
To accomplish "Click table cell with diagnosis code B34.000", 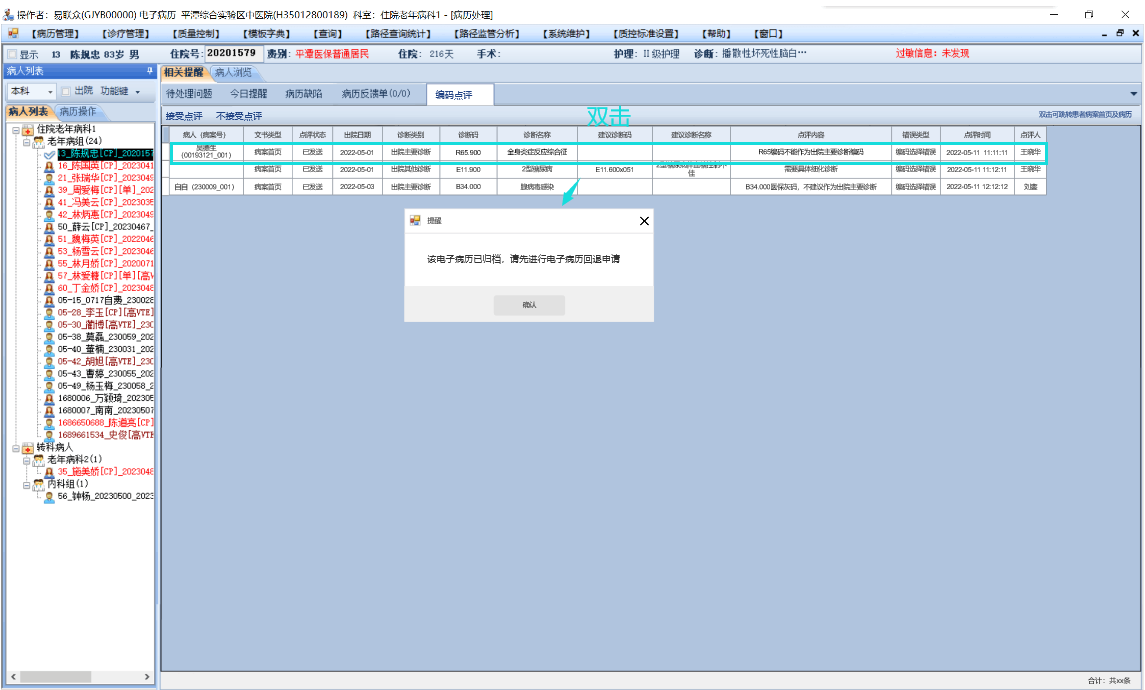I will coord(468,187).
